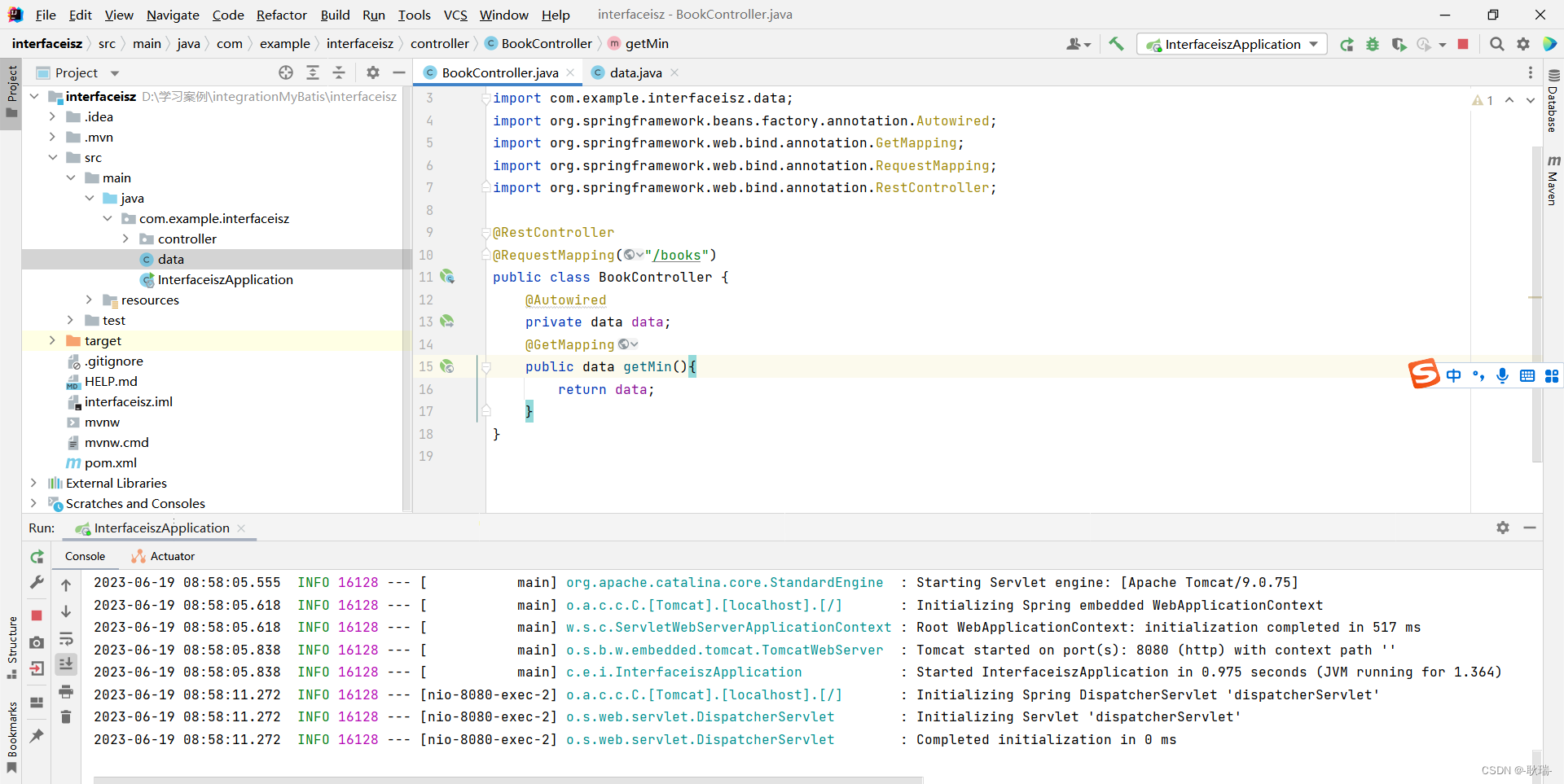Open editor tabs more options menu
The image size is (1564, 784).
pos(1531,72)
